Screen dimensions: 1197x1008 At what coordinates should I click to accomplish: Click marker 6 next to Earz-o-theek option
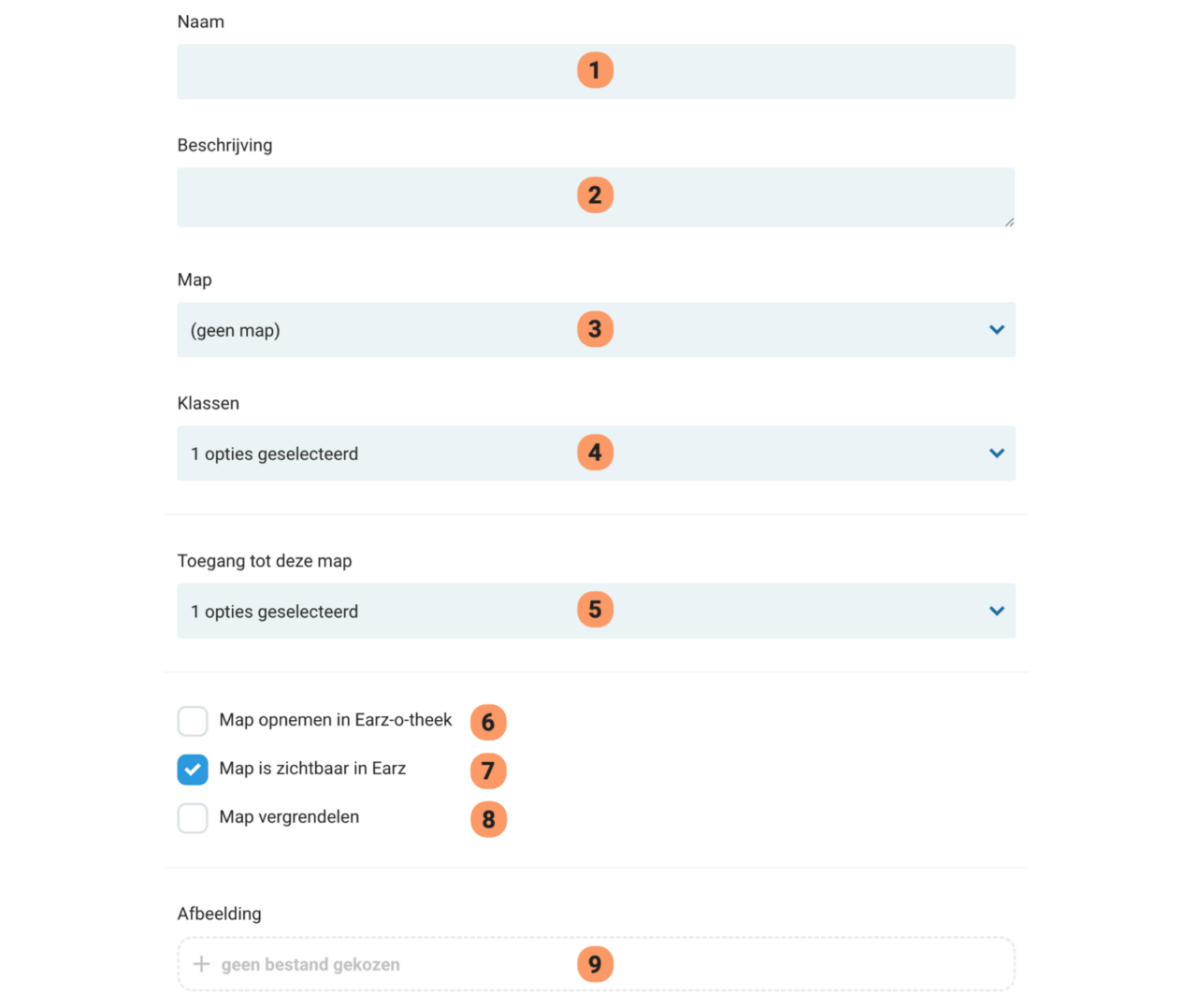(487, 722)
